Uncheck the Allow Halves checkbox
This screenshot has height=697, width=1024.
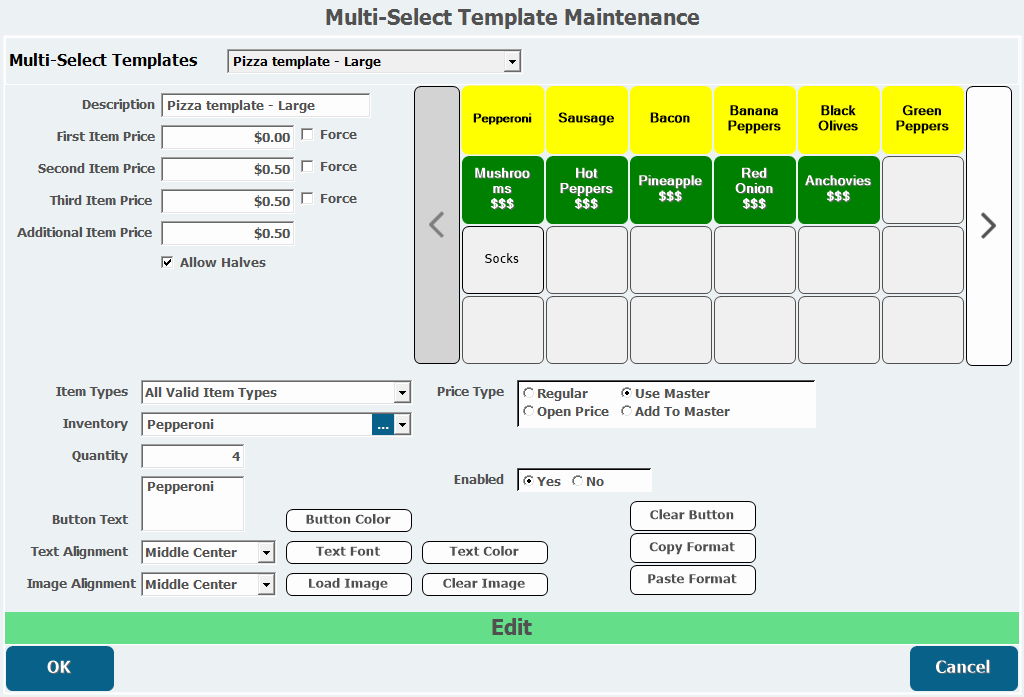(167, 263)
